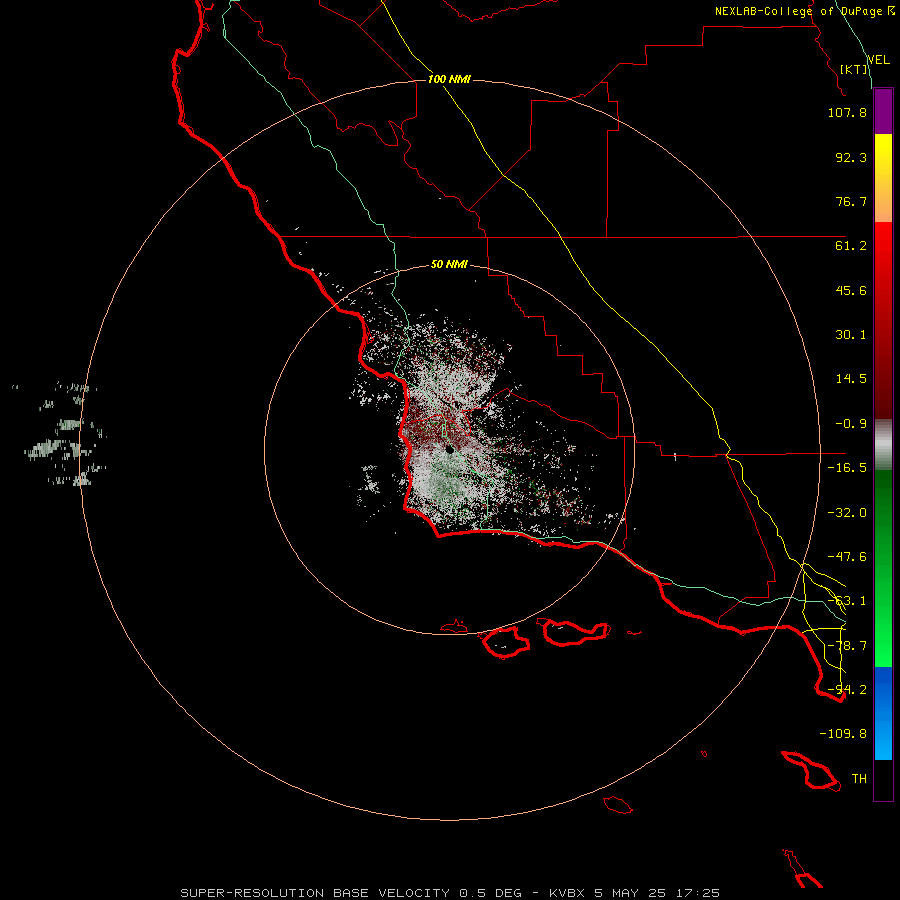Click the blue segment of the velocity color bar
900x900 pixels.
(883, 713)
